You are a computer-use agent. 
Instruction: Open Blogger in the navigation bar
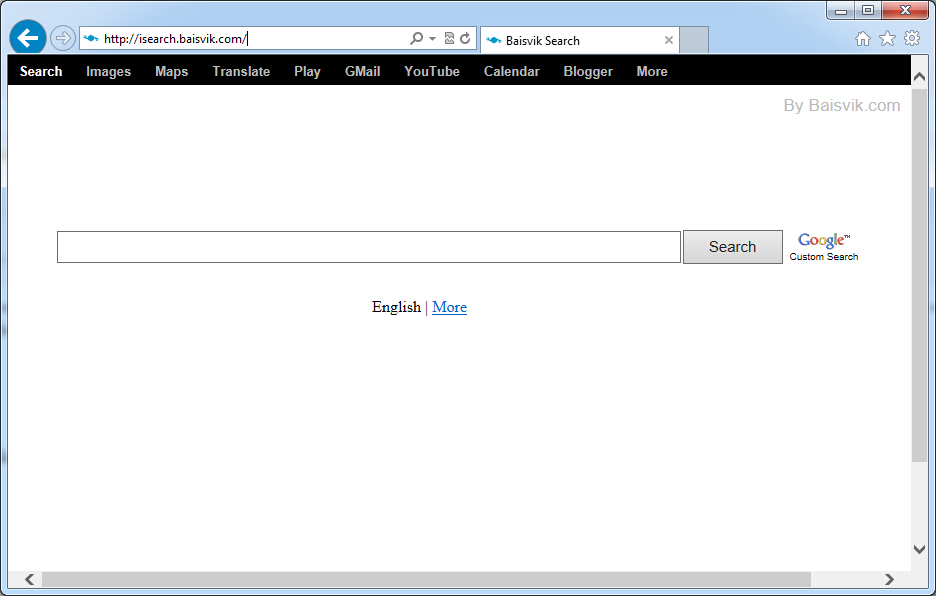click(588, 72)
